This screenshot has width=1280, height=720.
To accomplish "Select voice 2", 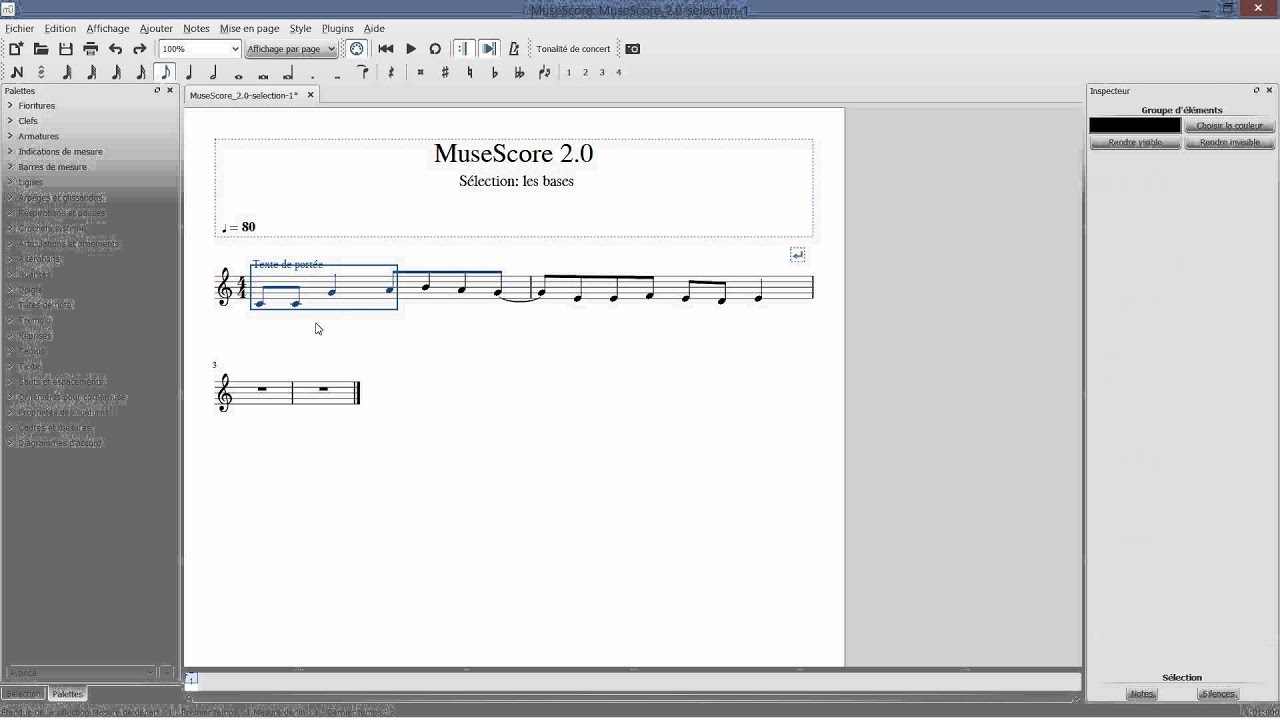I will pos(585,72).
